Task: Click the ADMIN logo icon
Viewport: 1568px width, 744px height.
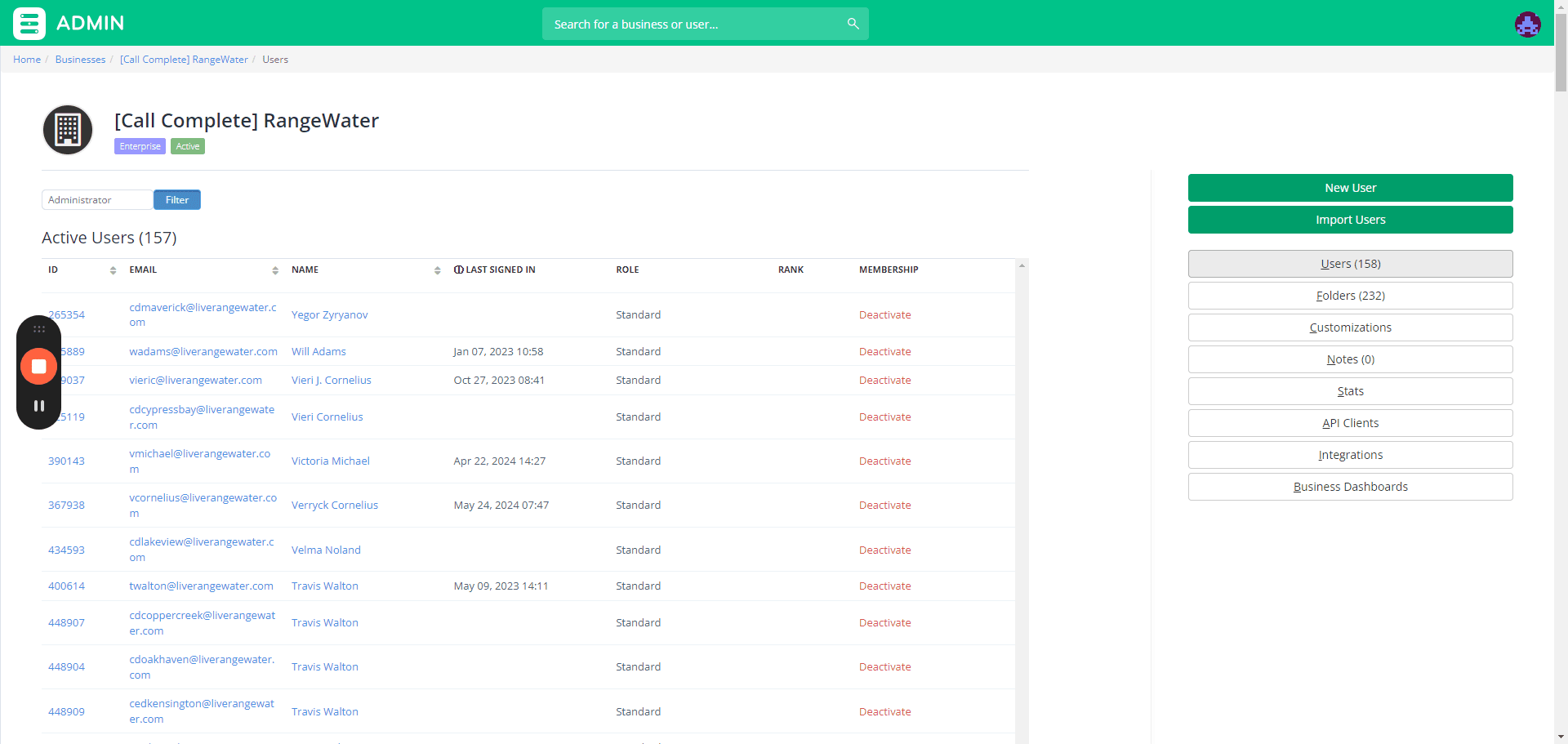Action: click(29, 24)
